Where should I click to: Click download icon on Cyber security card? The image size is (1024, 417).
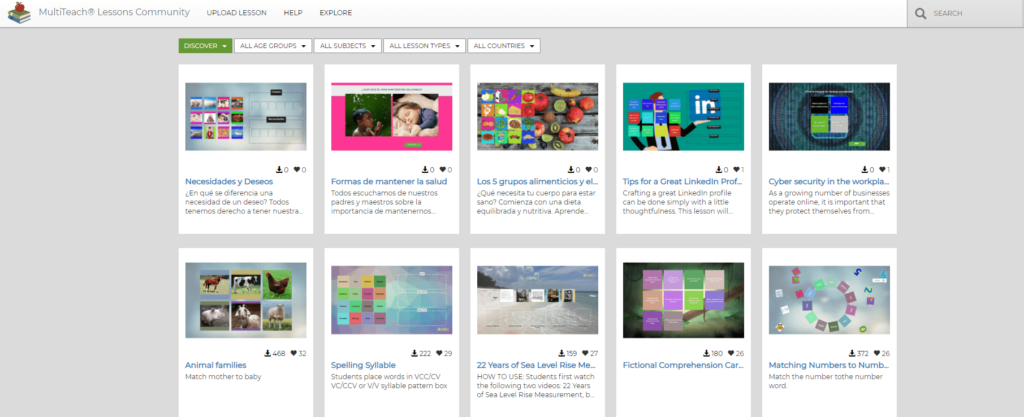[864, 170]
